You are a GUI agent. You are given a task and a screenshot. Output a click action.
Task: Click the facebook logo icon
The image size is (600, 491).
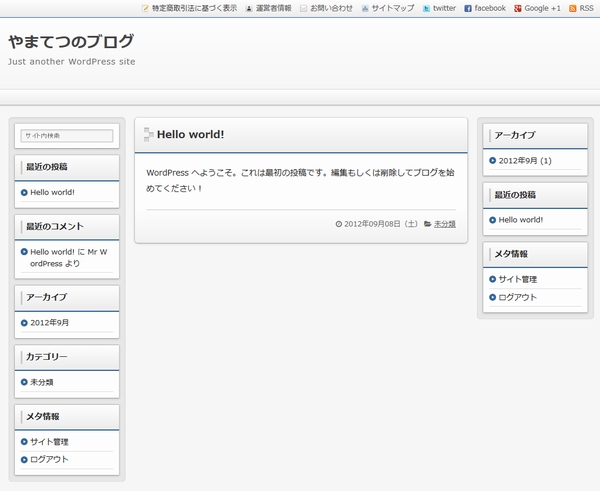(x=468, y=8)
